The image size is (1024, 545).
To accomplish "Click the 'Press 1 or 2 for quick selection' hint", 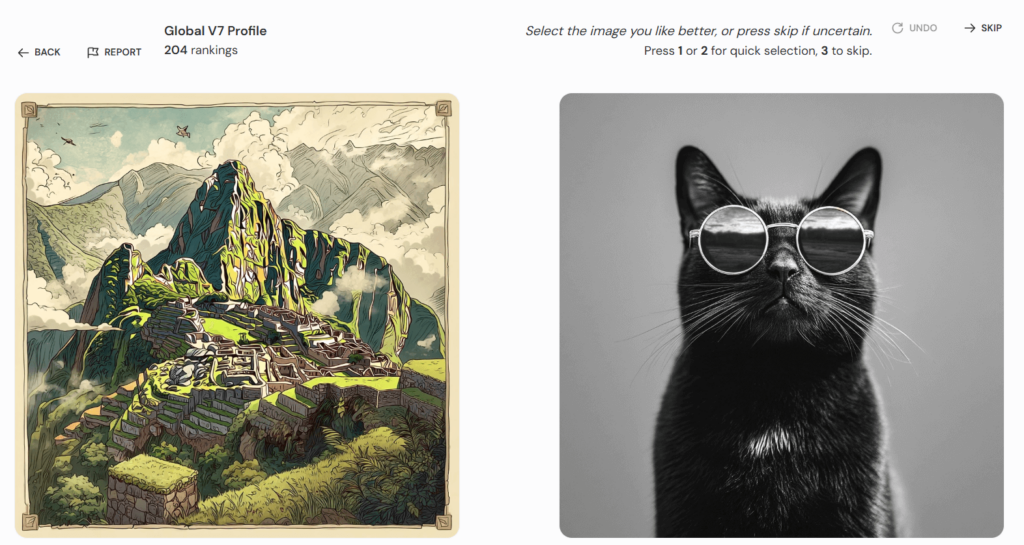I will (758, 51).
